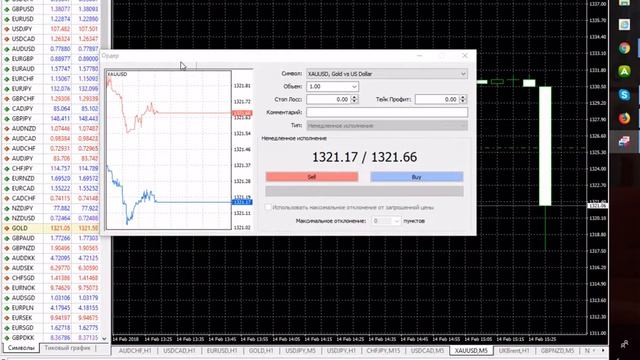Viewport: 640px width, 360px height.
Task: Select the EURSGD row in Market Watch
Action: pyautogui.click(x=51, y=328)
